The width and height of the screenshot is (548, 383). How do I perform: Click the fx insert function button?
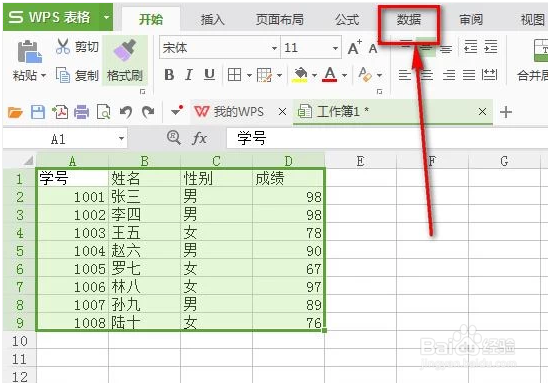[x=200, y=138]
